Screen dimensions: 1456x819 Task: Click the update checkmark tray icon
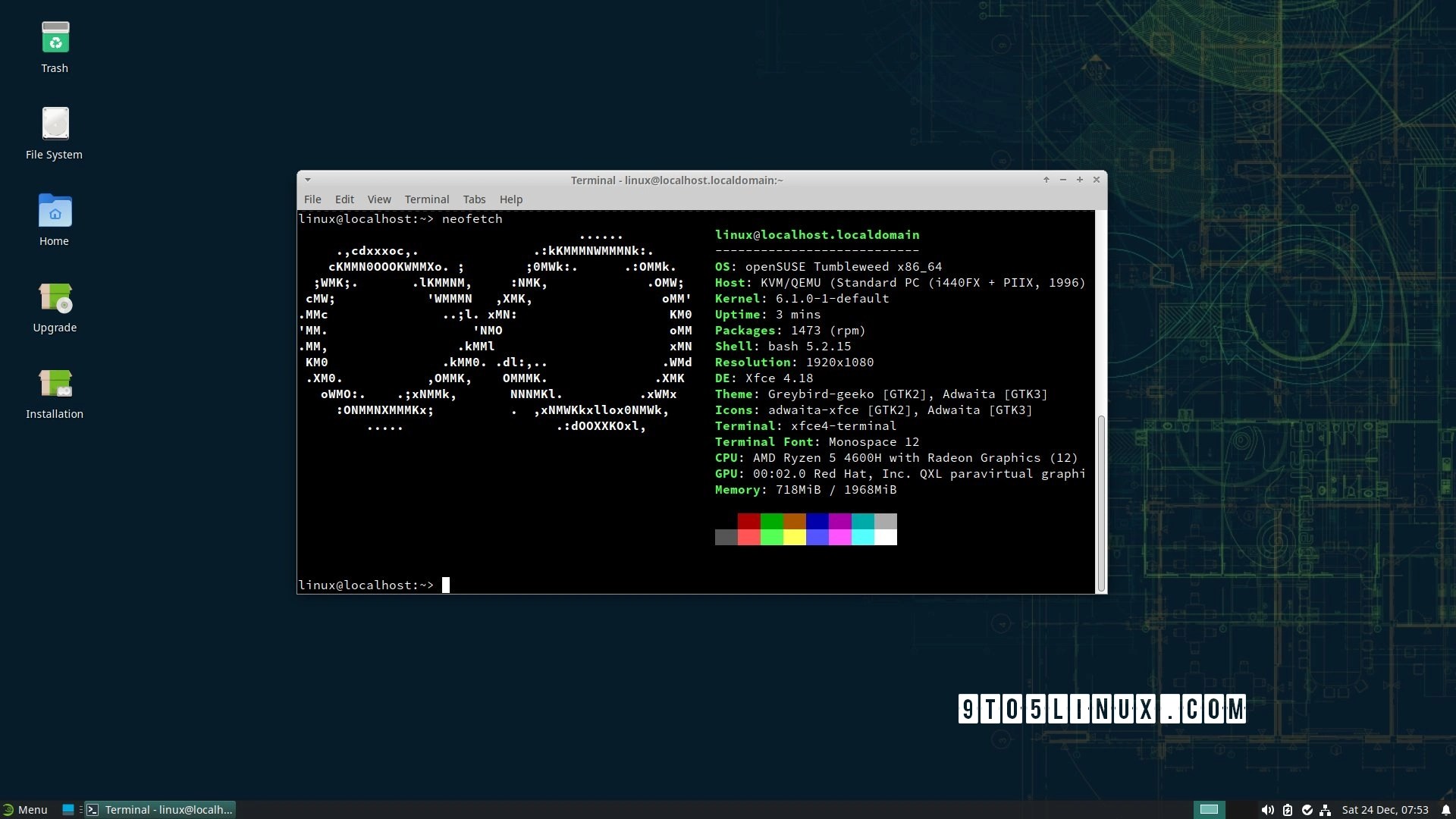[1307, 810]
